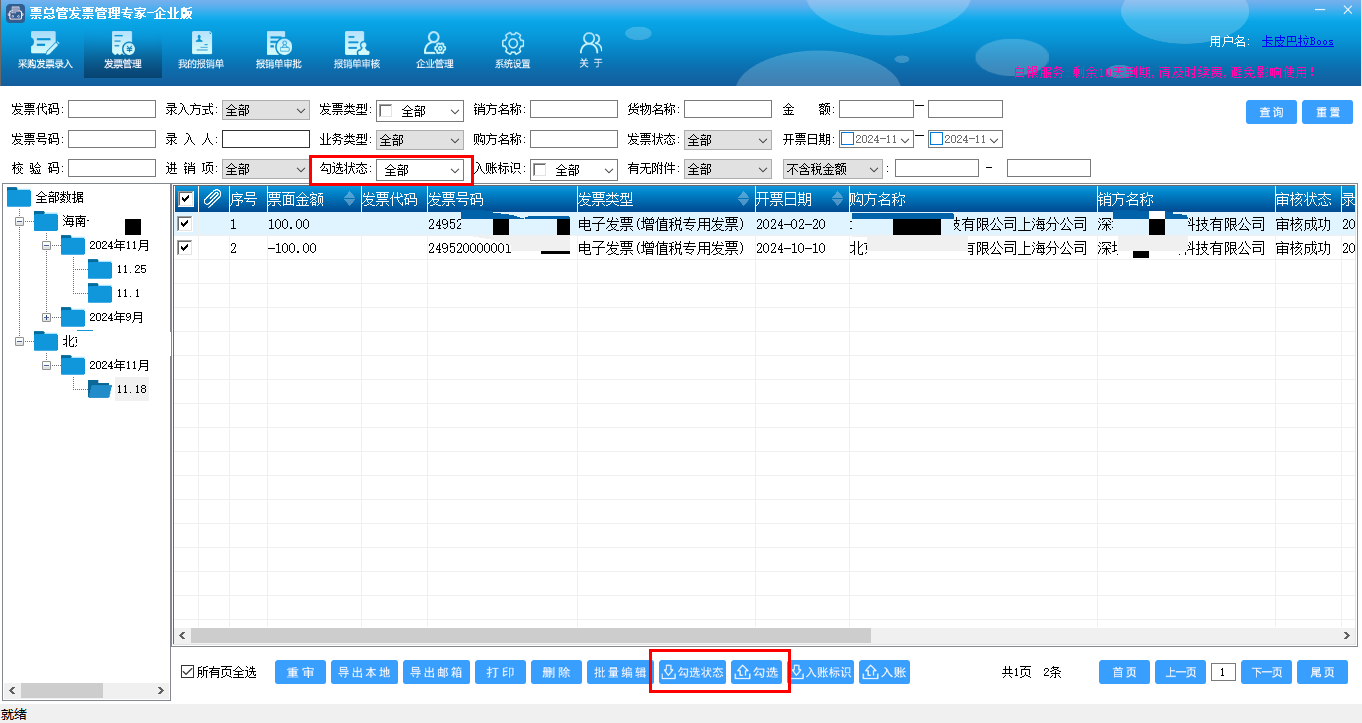Open 企业管理 from the toolbar

click(x=435, y=50)
